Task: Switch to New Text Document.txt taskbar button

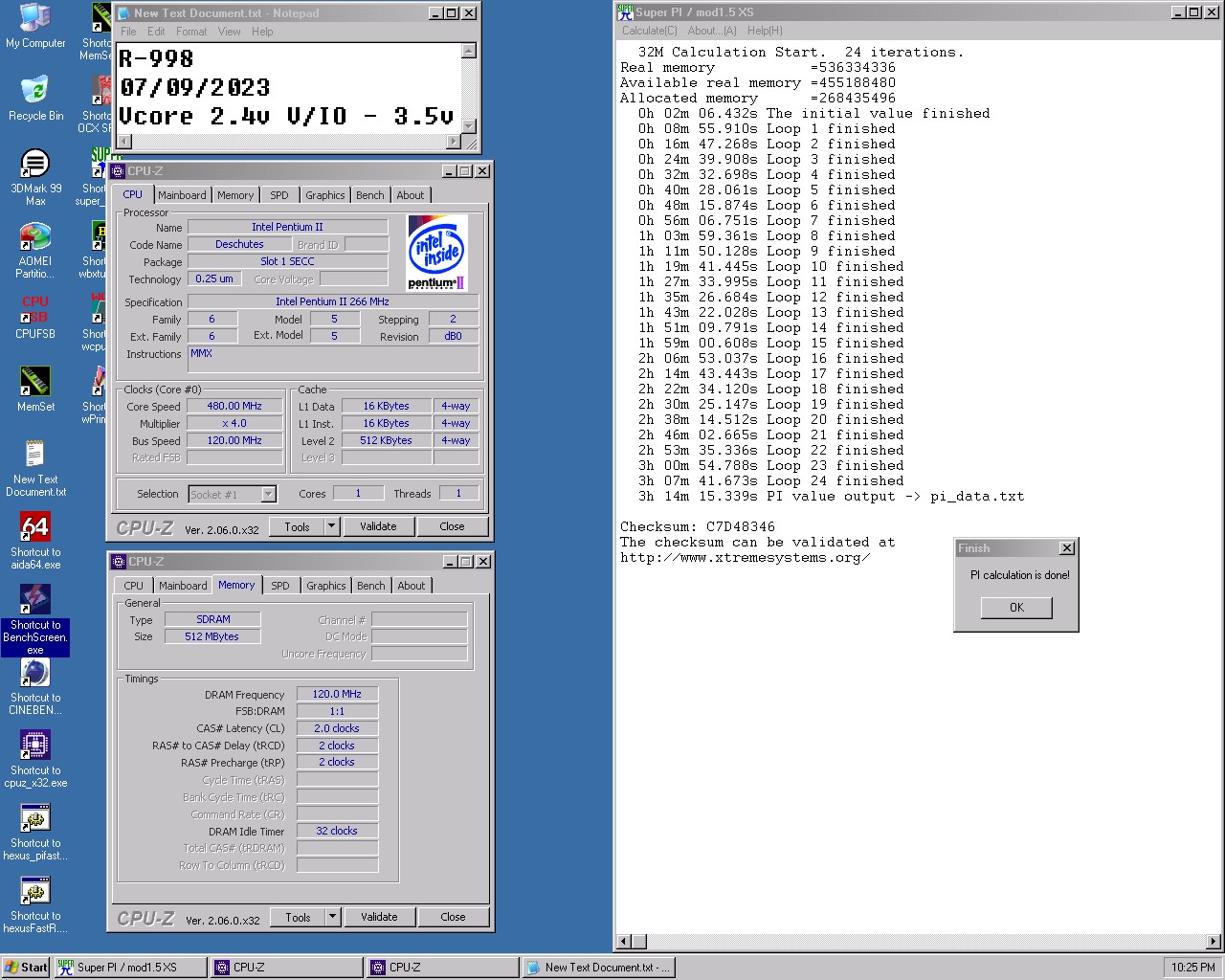Action: (x=598, y=968)
